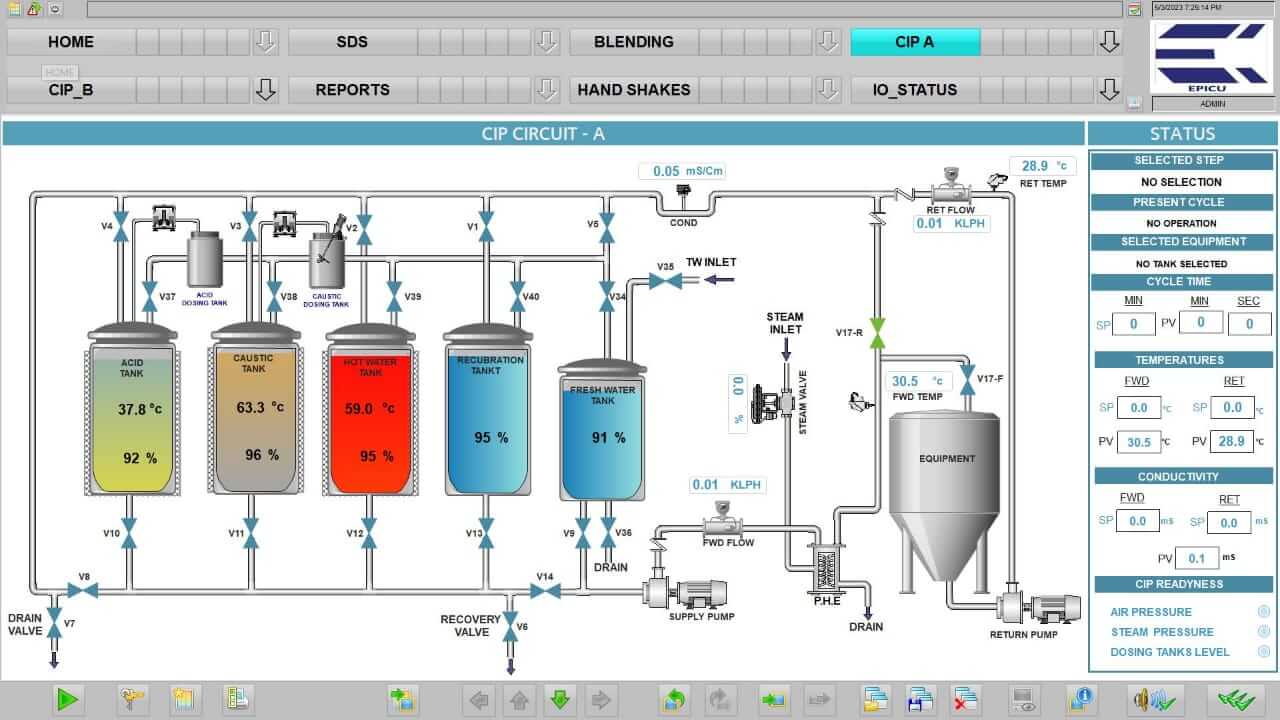
Task: Switch to the BLENDING screen tab
Action: coord(633,42)
